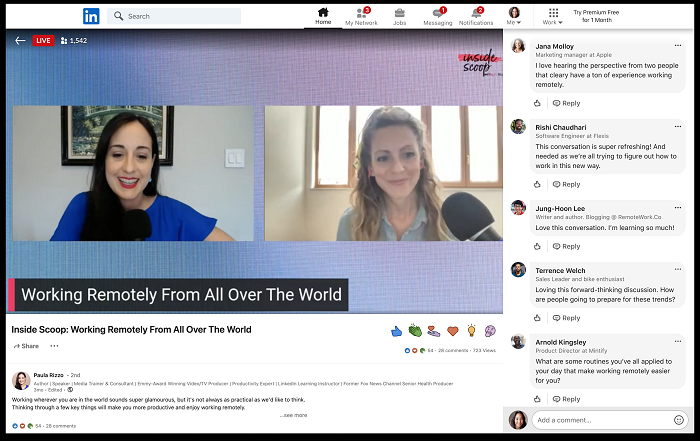Open Paula Rizzo's profile name link
This screenshot has height=441, width=700.
click(x=49, y=375)
